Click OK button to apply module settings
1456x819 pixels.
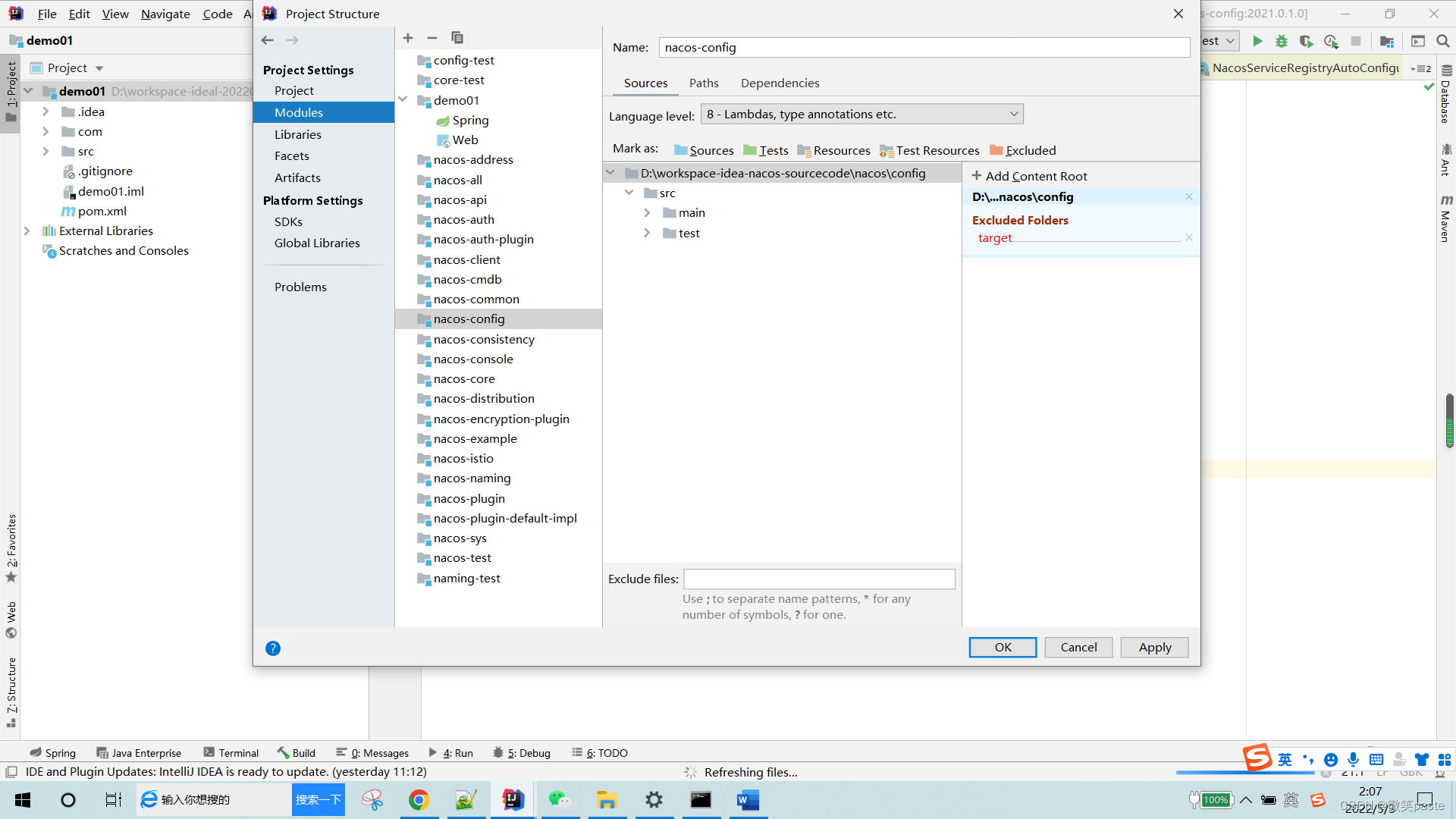point(1003,646)
